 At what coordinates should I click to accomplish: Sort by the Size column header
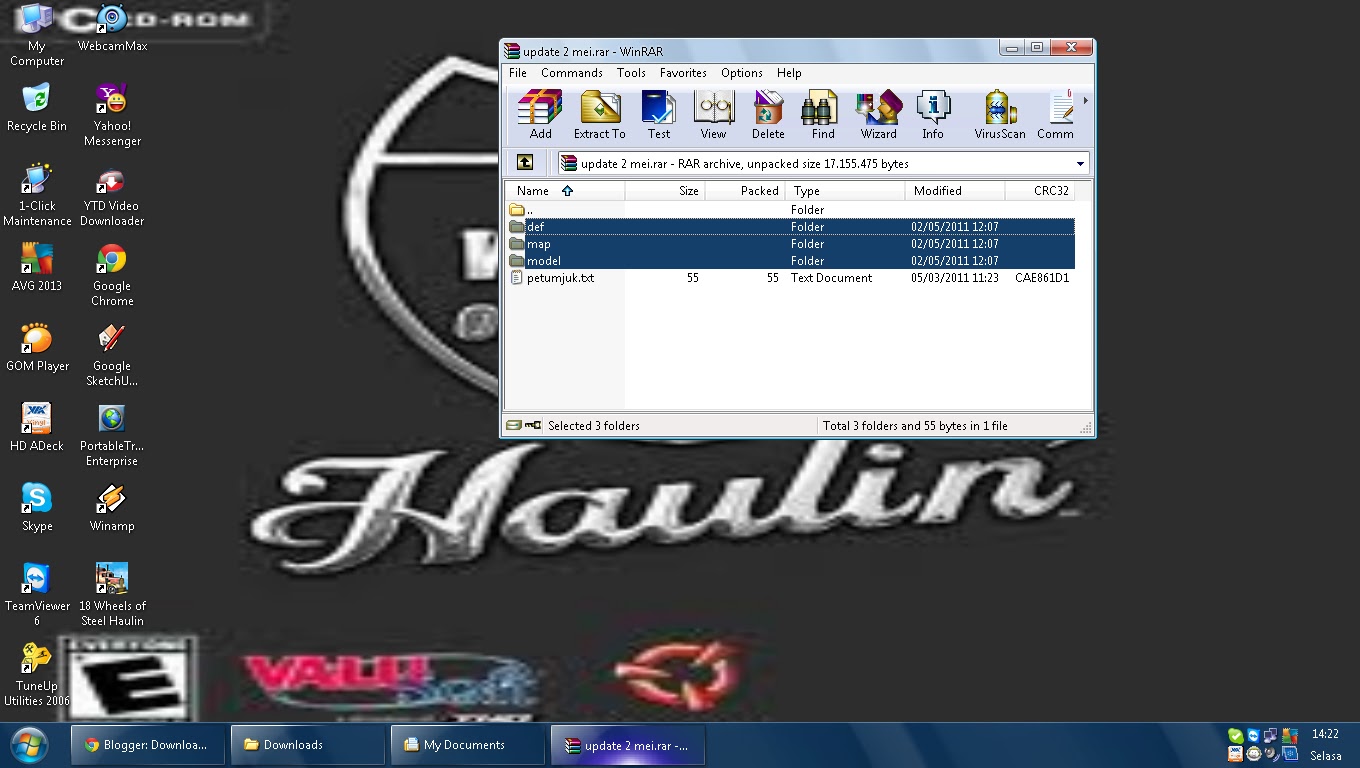pyautogui.click(x=665, y=191)
